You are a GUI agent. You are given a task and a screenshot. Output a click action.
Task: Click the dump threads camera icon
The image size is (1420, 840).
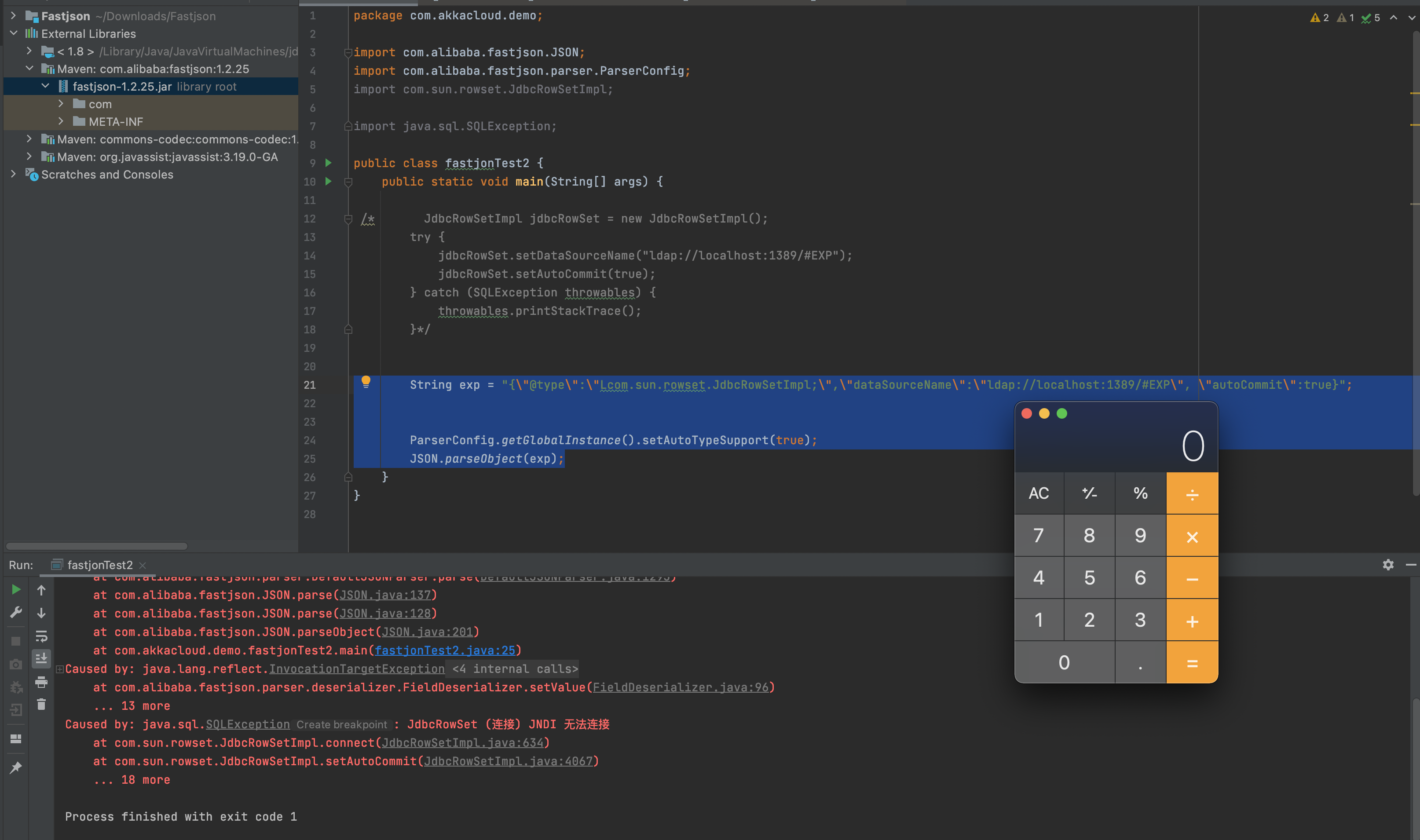(x=16, y=664)
